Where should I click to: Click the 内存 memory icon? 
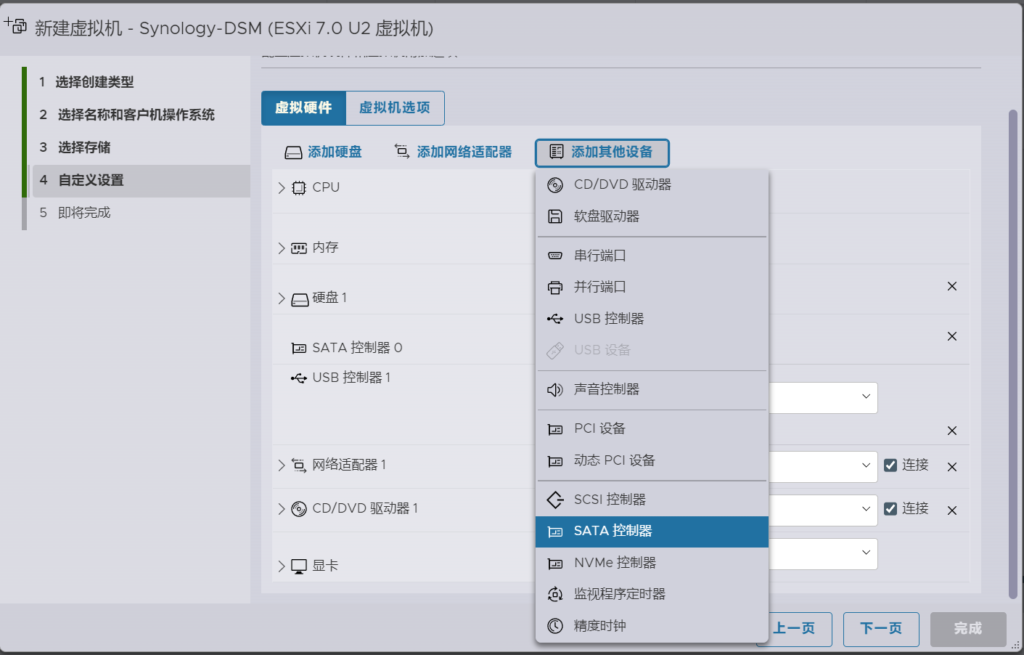[x=298, y=248]
